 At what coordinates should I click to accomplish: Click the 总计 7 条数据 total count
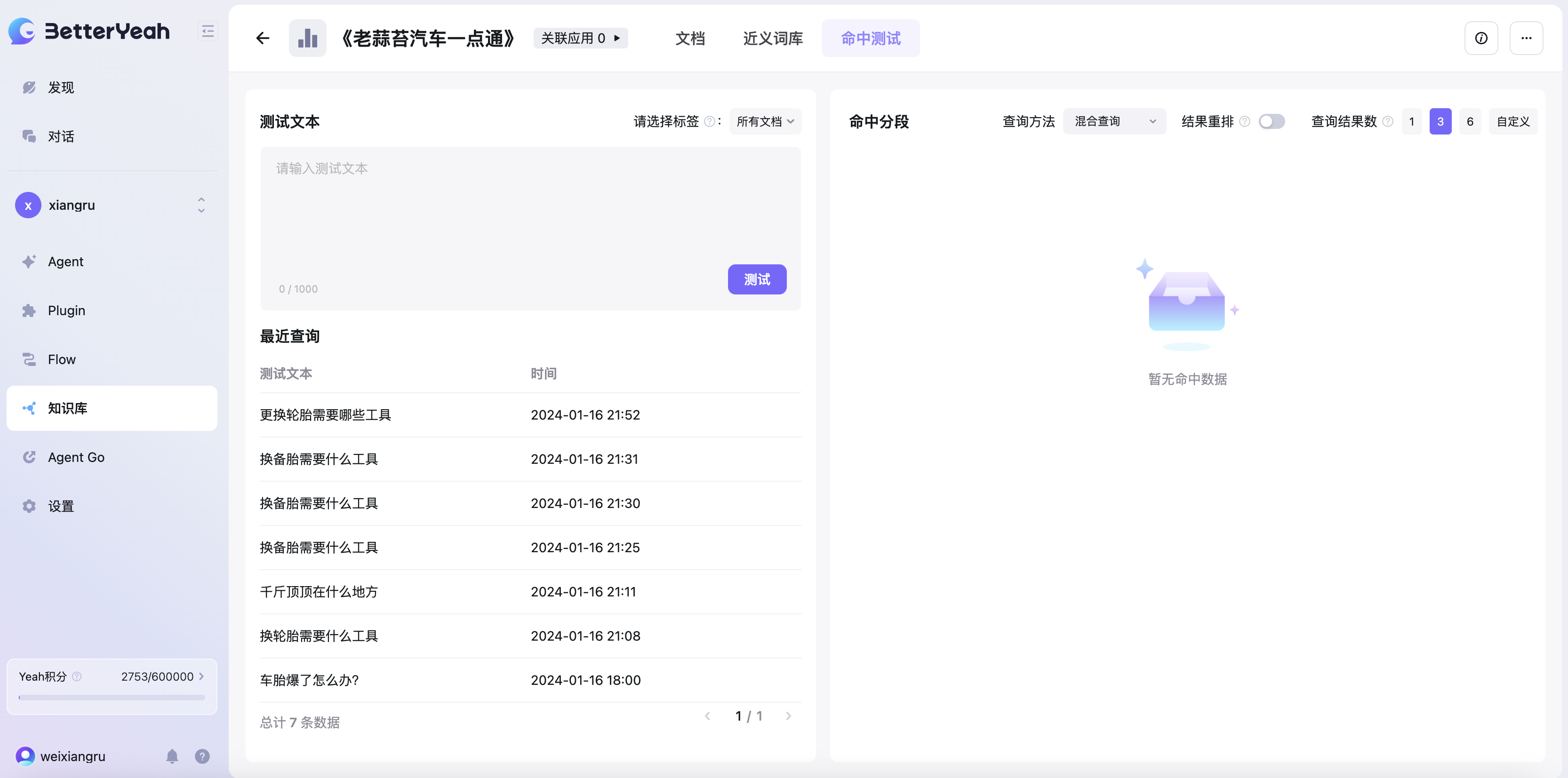tap(299, 722)
